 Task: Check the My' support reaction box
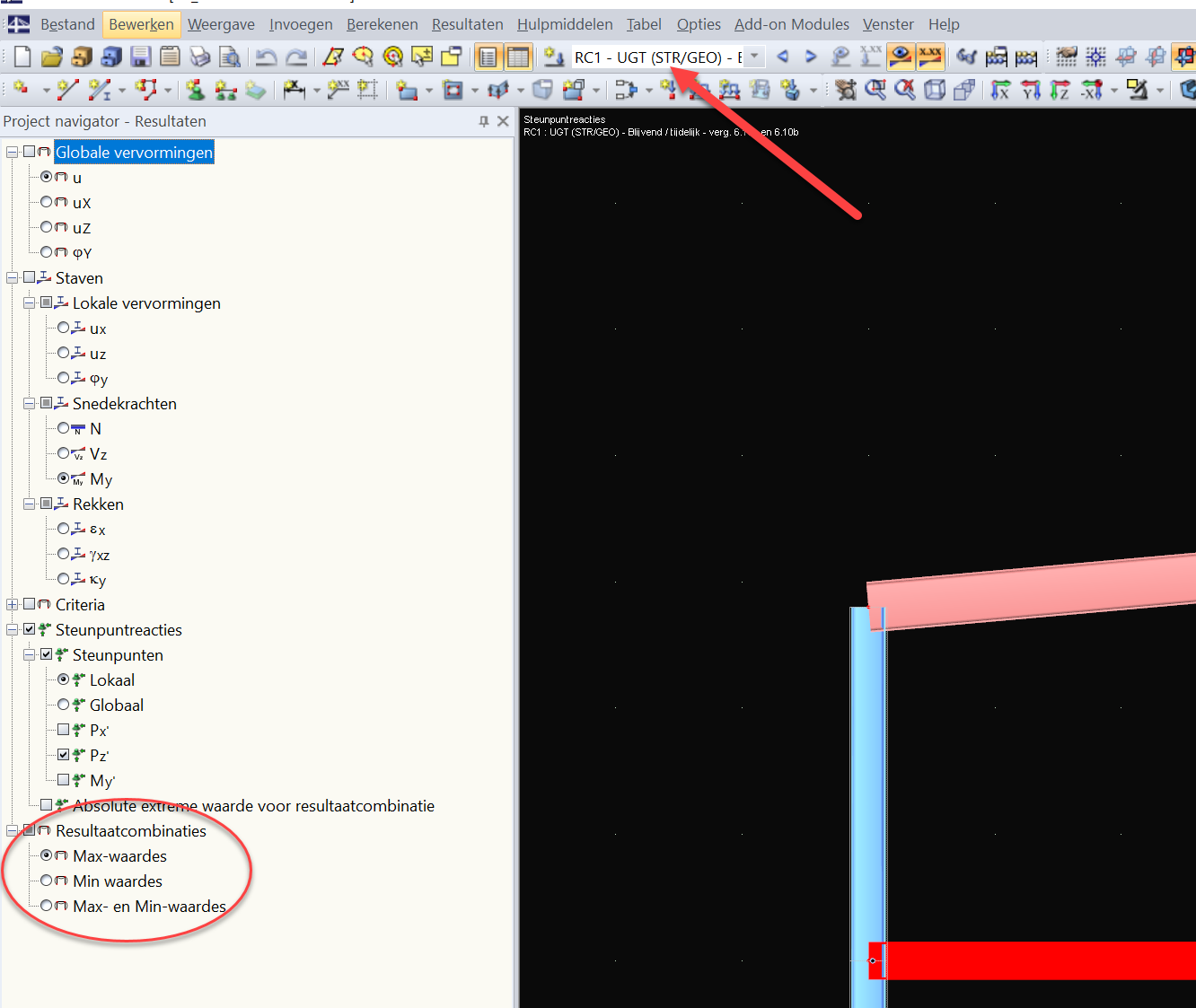point(64,780)
